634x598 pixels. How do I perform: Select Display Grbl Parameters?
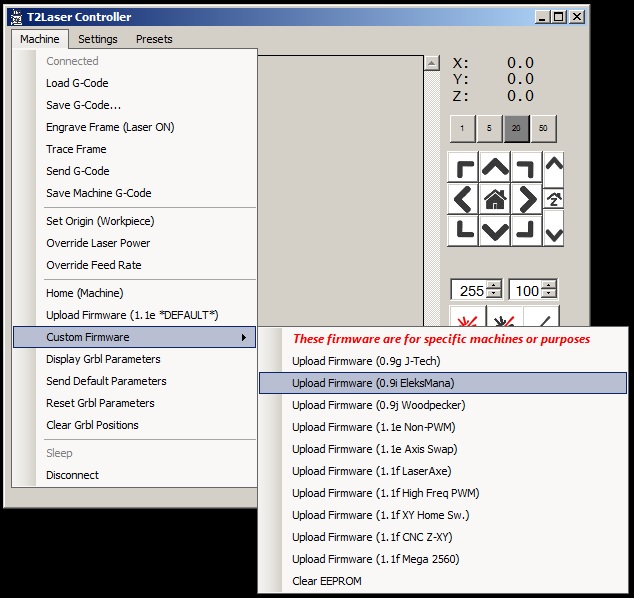(x=134, y=359)
